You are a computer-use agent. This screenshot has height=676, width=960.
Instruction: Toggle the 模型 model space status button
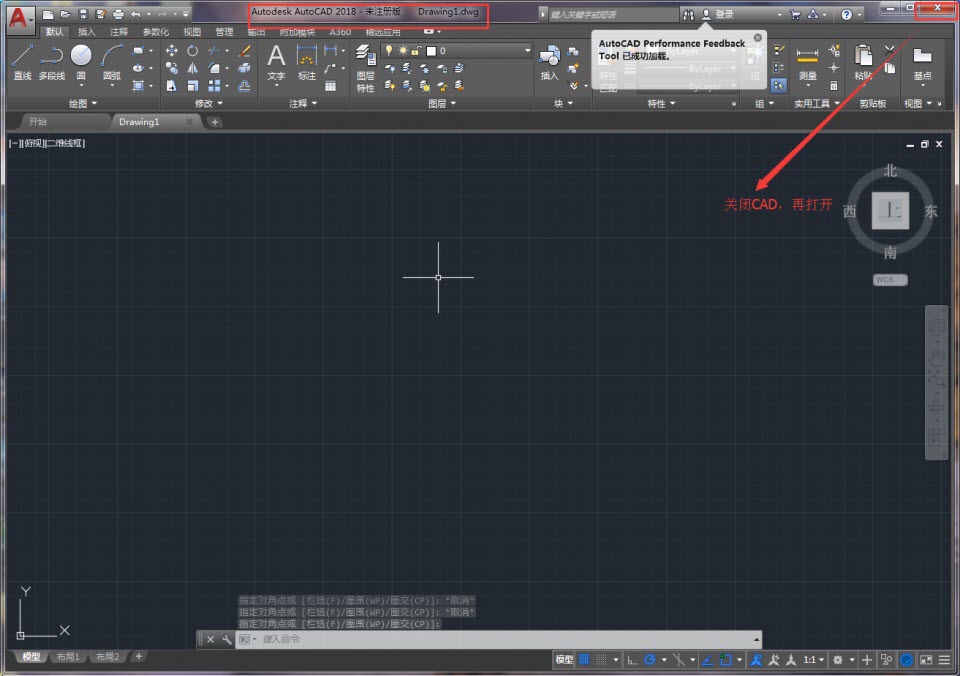coord(564,660)
